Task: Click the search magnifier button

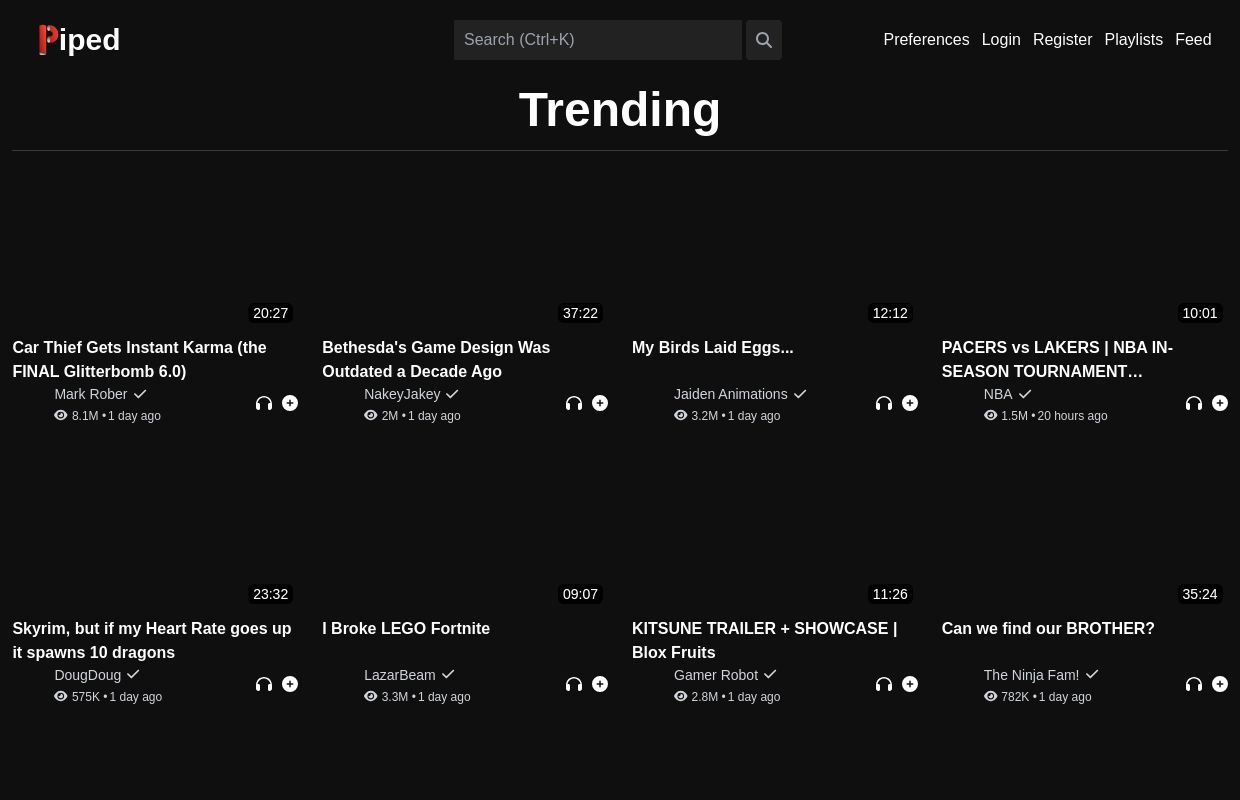Action: click(764, 40)
